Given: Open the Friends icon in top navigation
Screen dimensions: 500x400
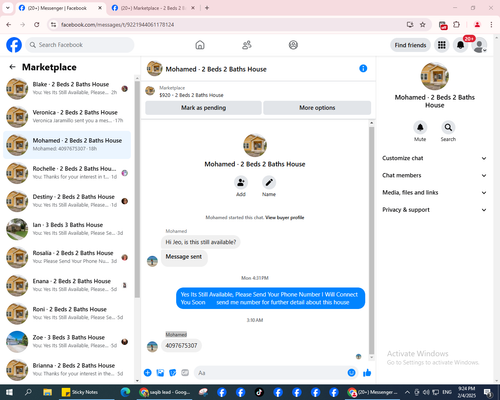Looking at the screenshot, I should [247, 45].
